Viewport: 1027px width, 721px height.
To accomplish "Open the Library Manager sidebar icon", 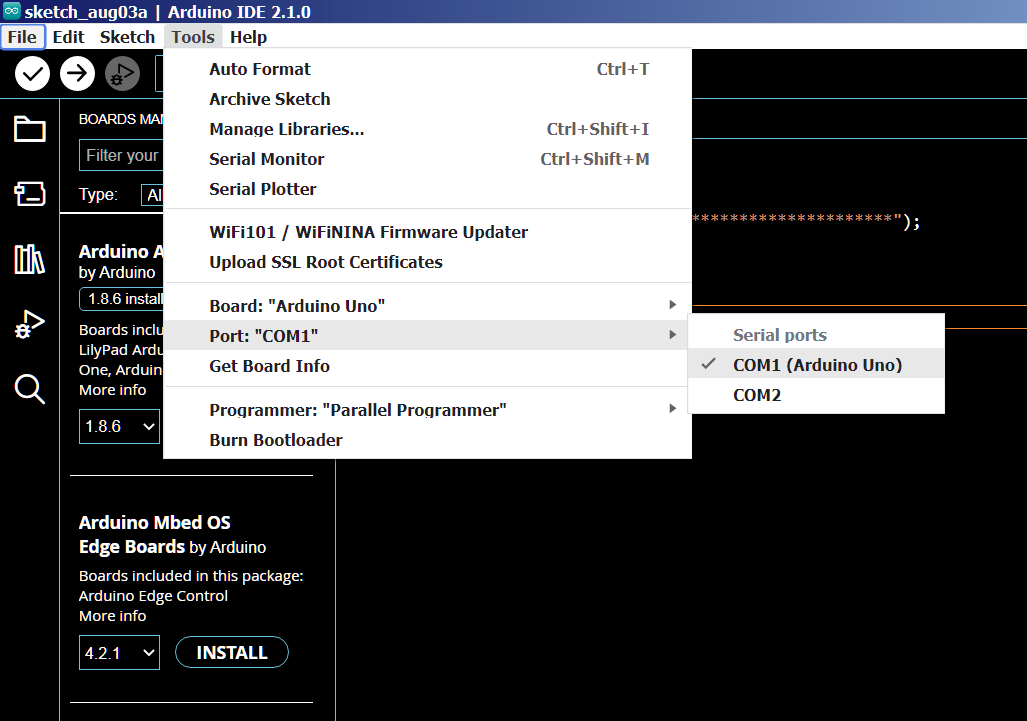I will [x=29, y=259].
